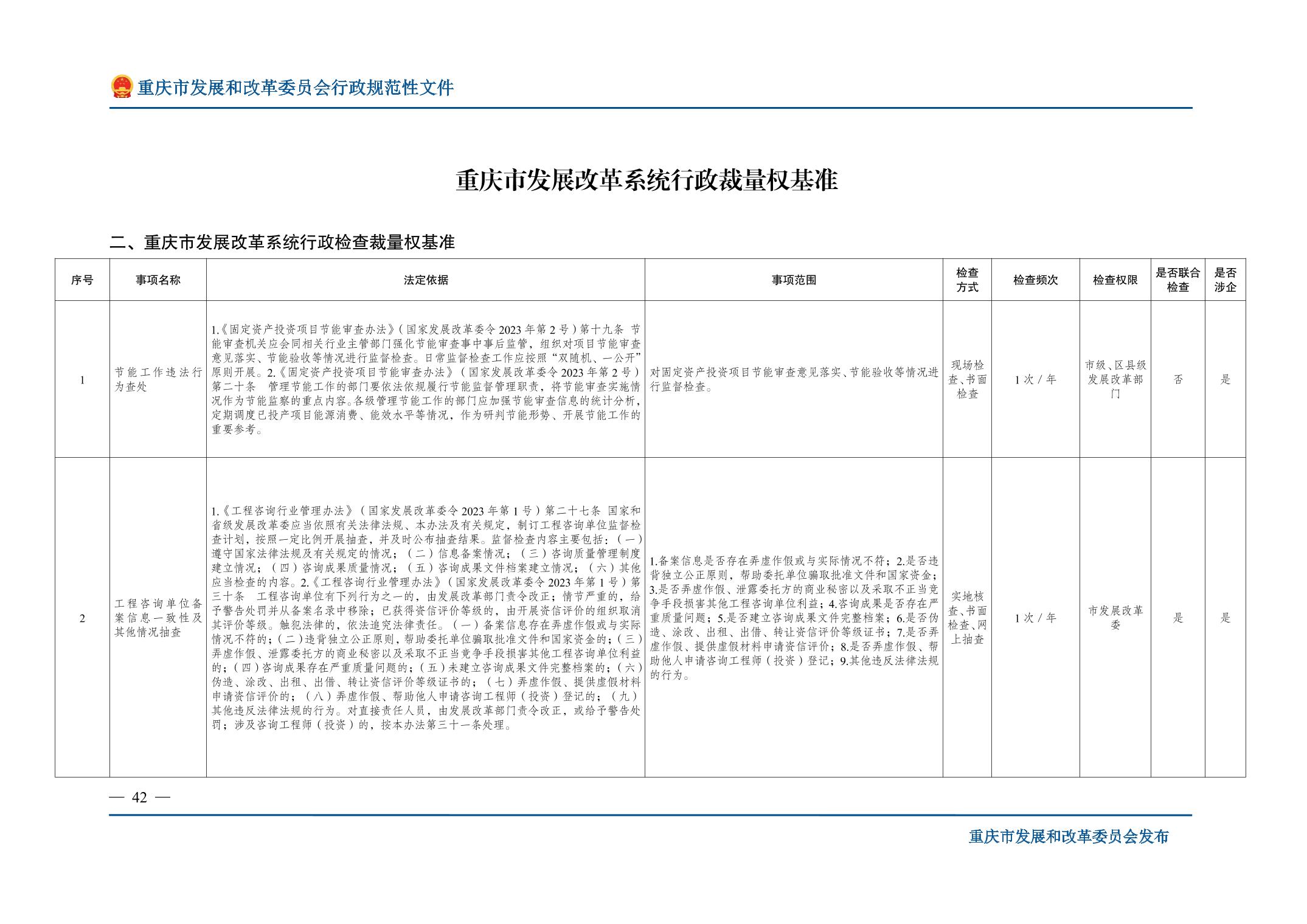
Task: Click the 事项范围 column header
Action: tap(794, 280)
